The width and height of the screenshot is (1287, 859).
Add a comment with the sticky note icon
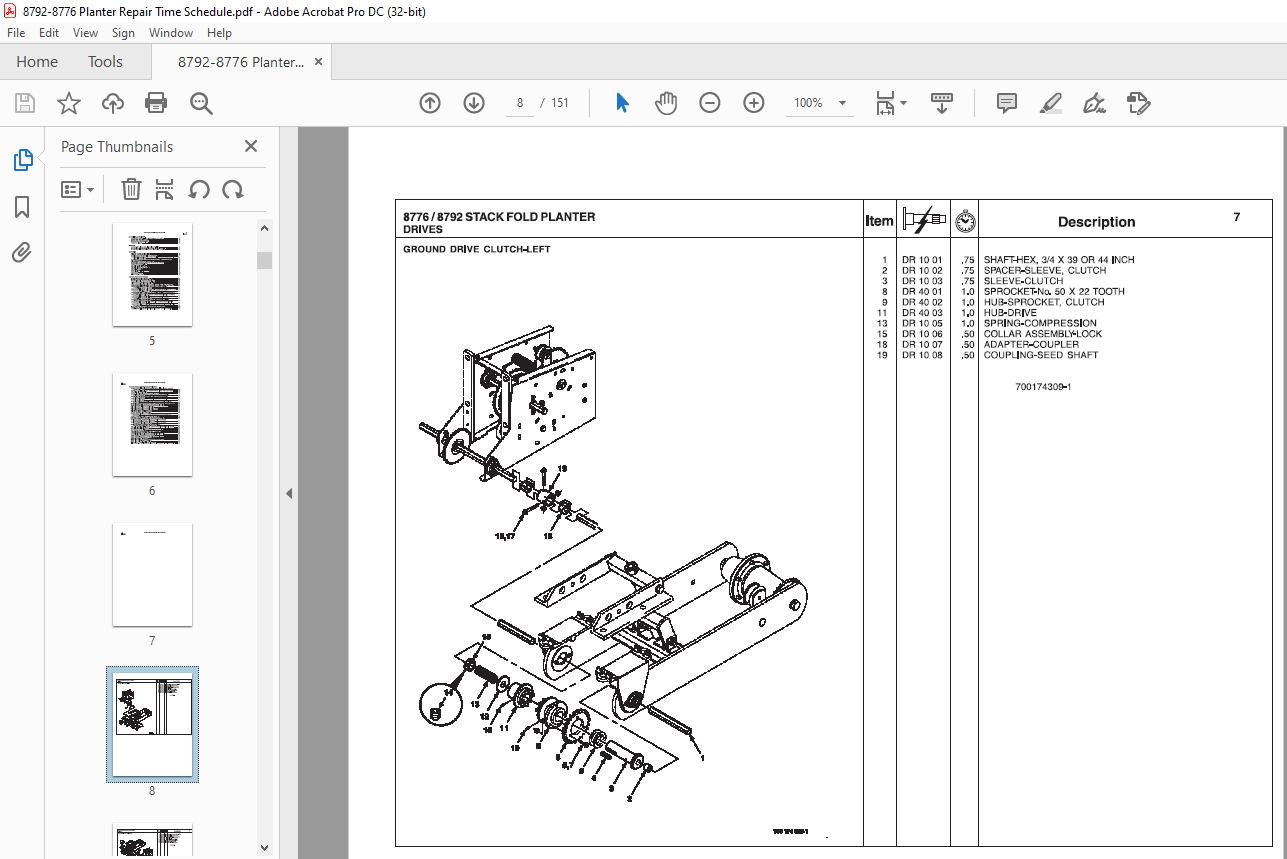click(x=1007, y=103)
